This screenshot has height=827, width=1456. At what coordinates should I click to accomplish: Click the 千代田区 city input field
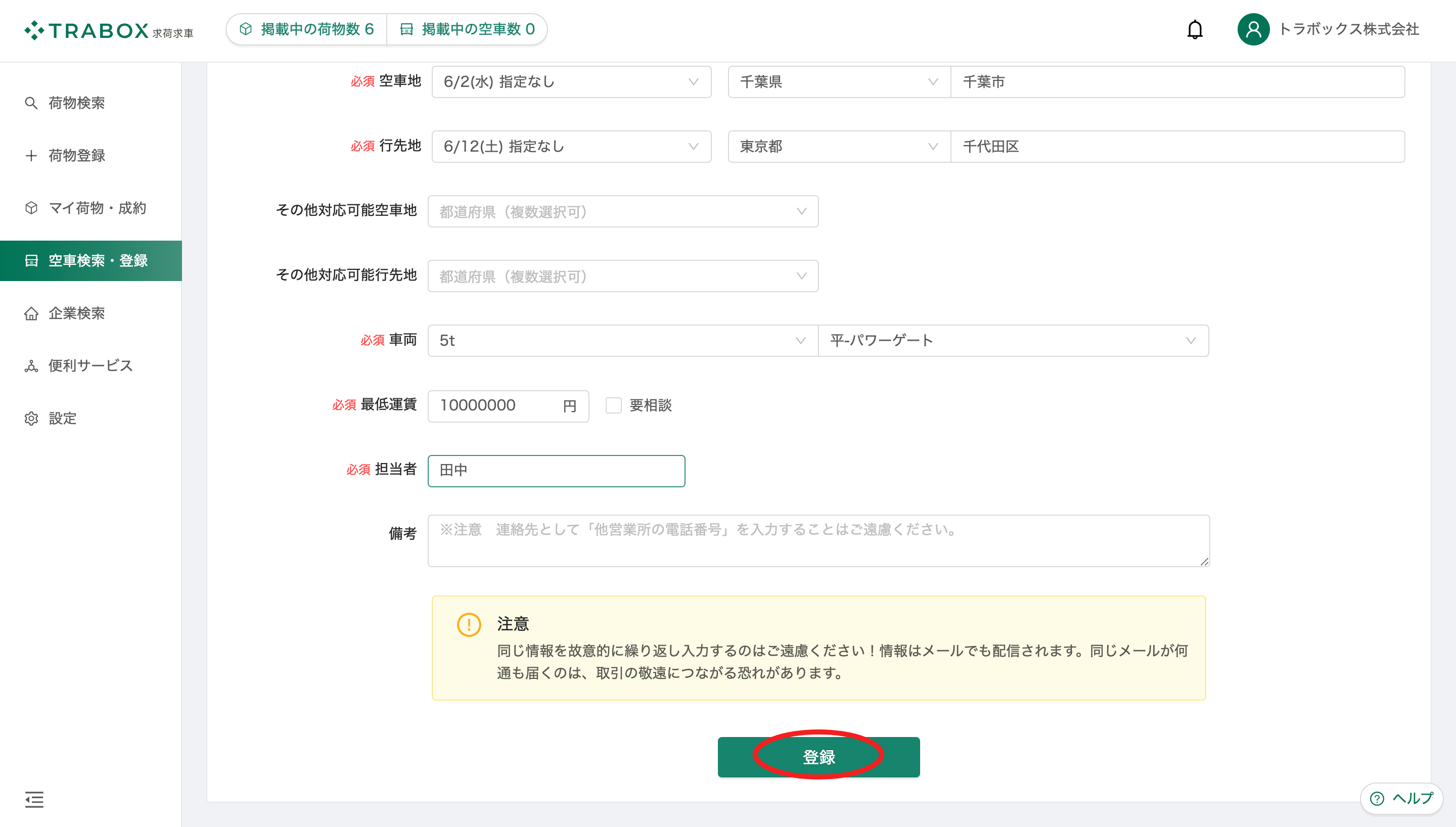[x=1178, y=147]
